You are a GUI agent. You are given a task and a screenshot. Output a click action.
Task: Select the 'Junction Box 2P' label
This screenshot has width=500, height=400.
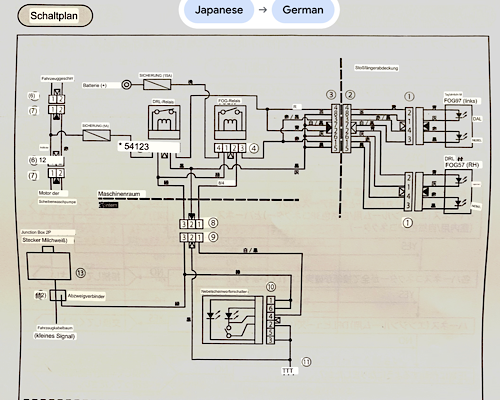36,232
